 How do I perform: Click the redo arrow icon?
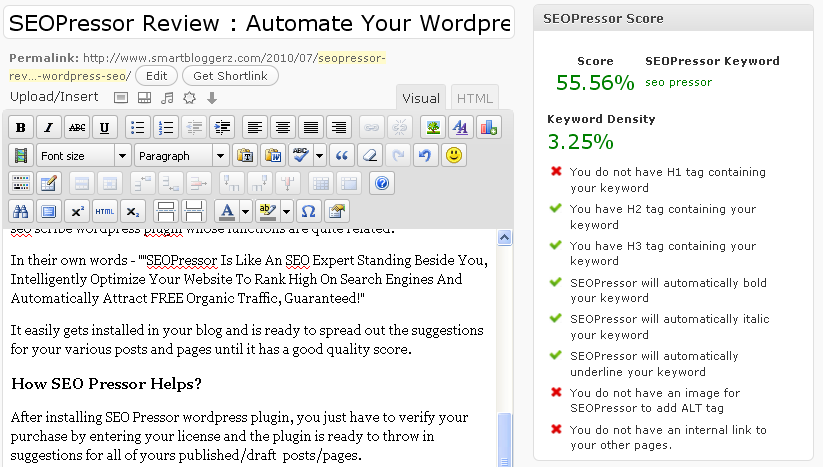[398, 155]
